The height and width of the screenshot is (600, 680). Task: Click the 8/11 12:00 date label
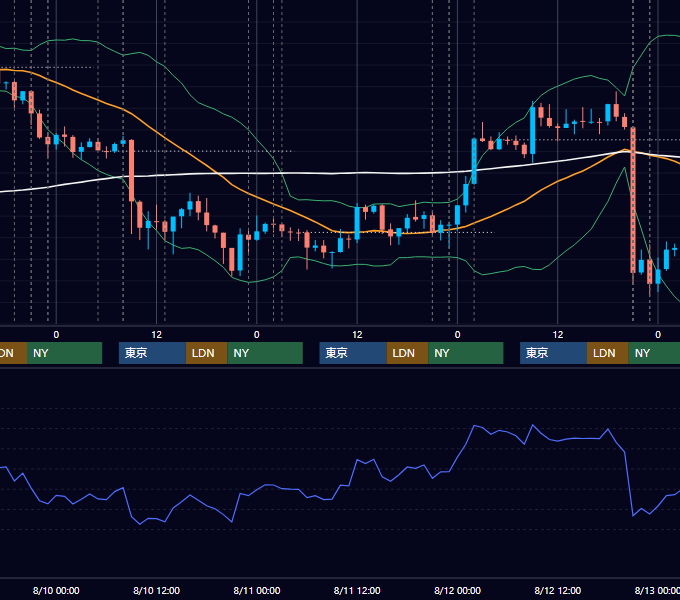pos(357,590)
